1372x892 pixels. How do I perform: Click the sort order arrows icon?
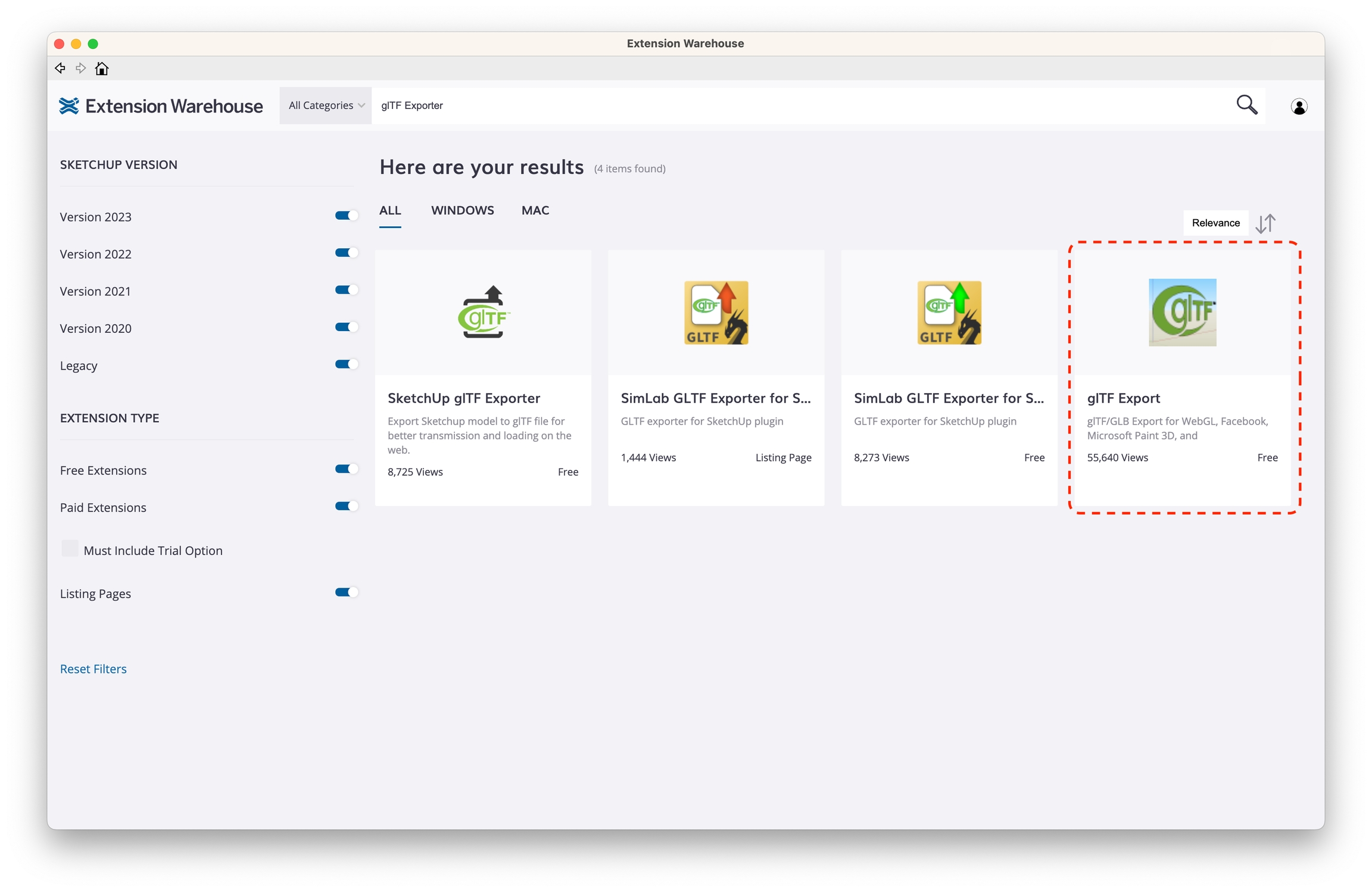pos(1265,223)
